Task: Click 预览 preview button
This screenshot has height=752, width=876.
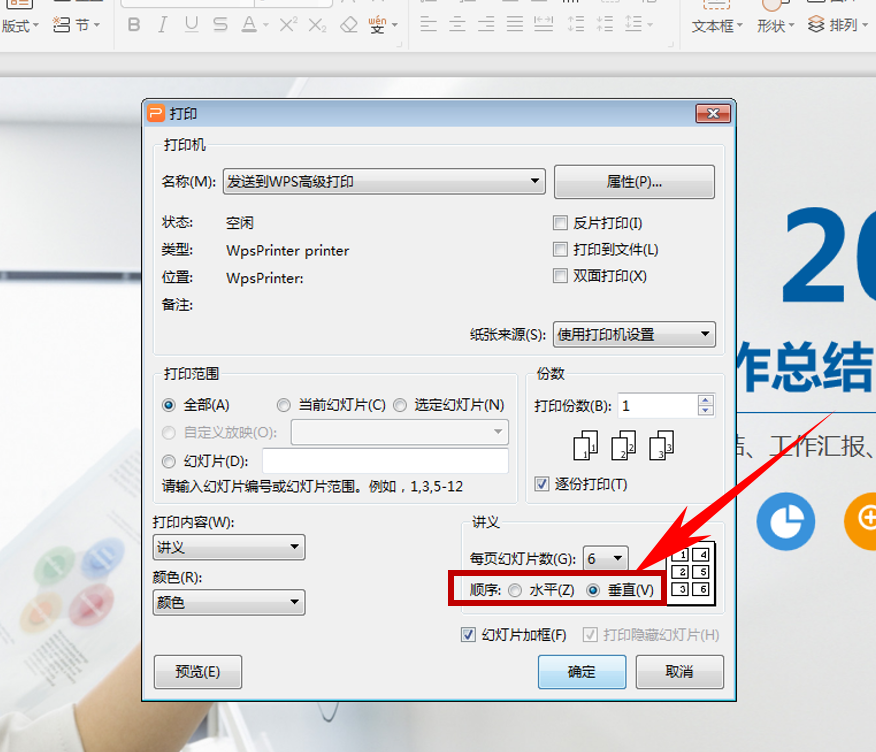Action: 198,672
